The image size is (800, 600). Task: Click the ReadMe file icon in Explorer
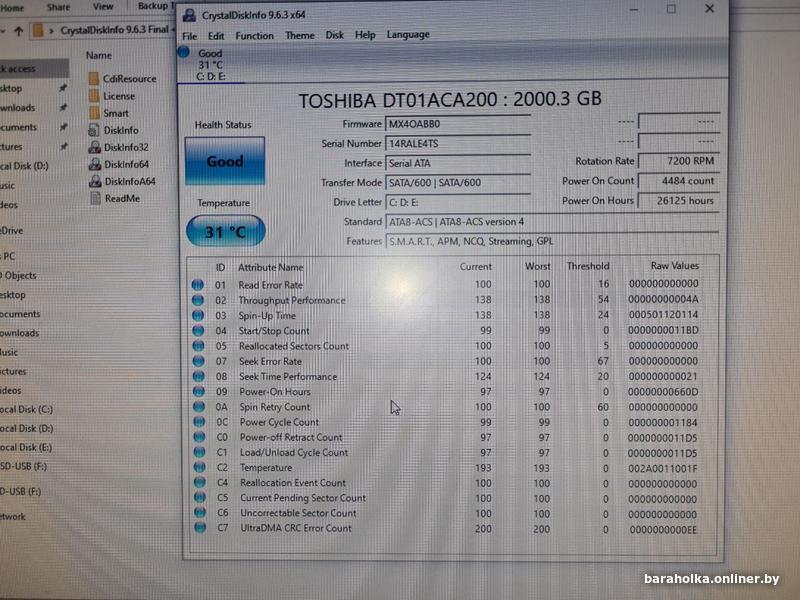pyautogui.click(x=95, y=198)
